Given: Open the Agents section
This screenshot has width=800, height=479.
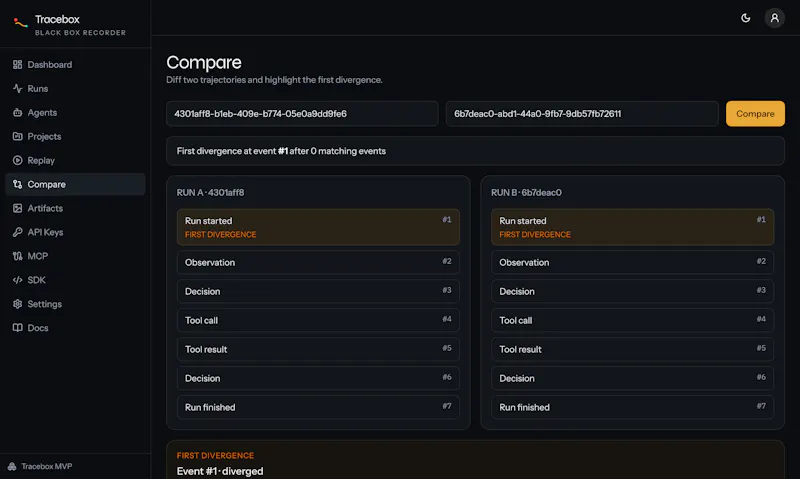Looking at the screenshot, I should (76, 113).
